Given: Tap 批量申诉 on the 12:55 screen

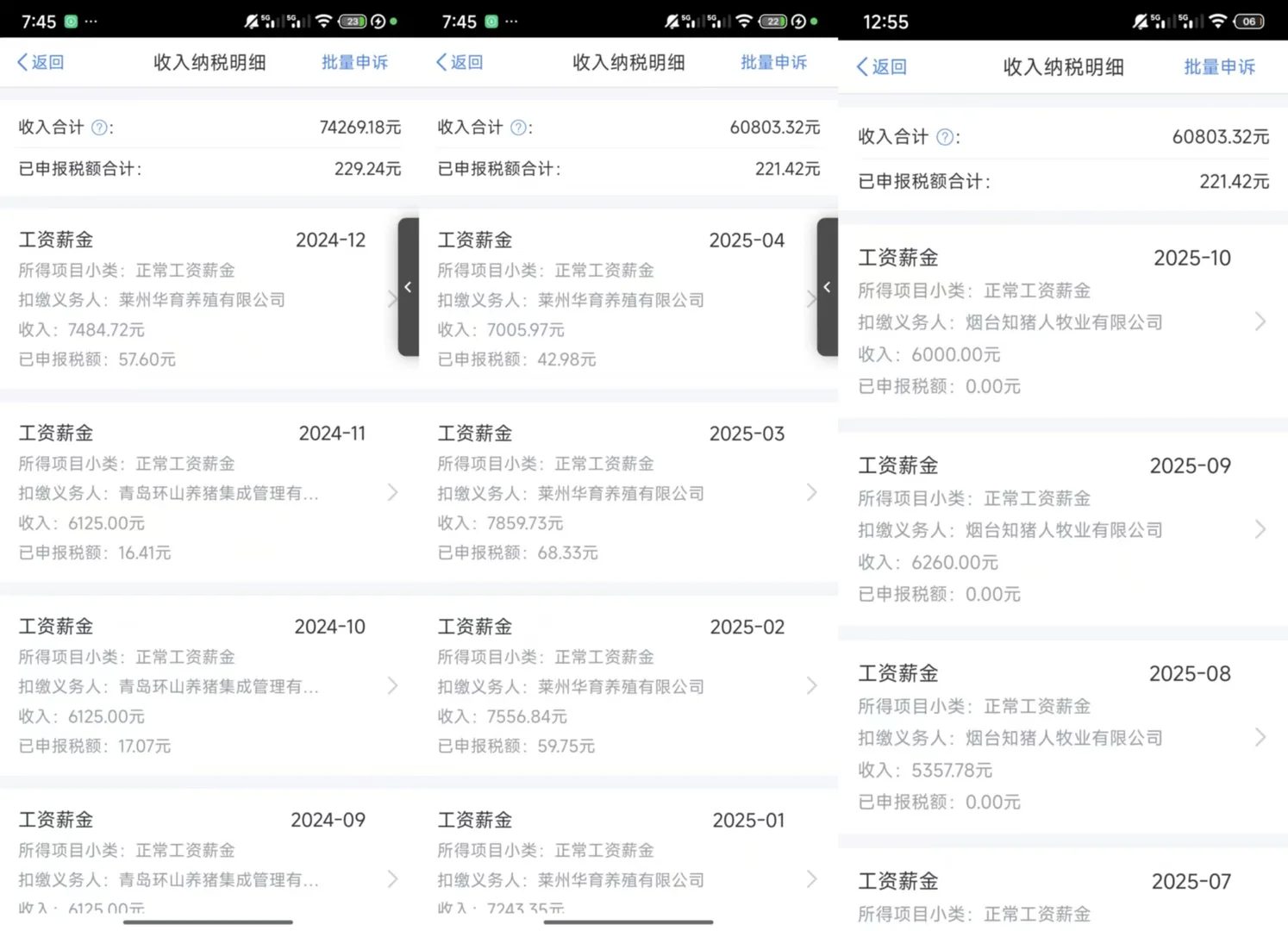Looking at the screenshot, I should tap(1219, 67).
